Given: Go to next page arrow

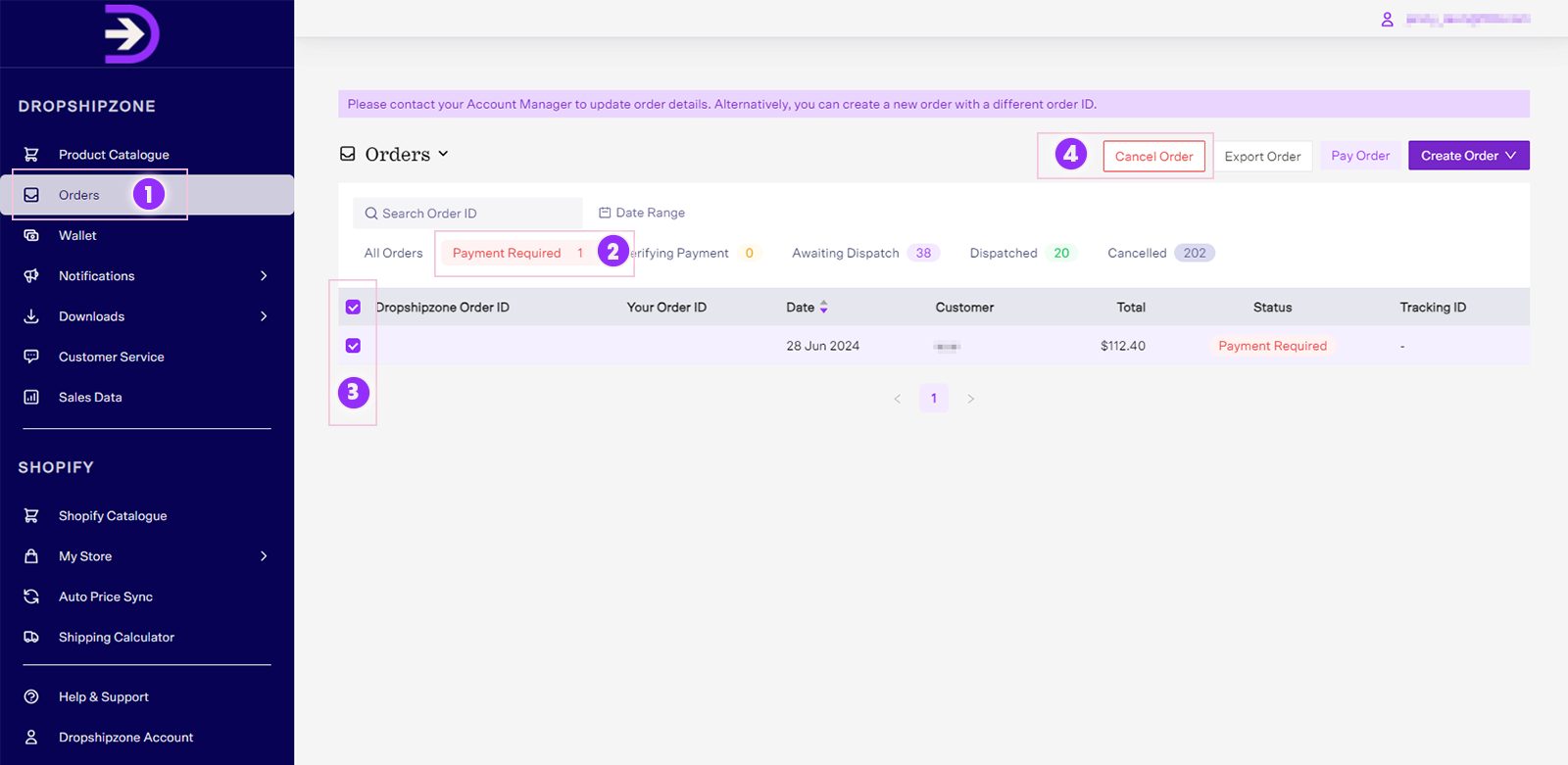Looking at the screenshot, I should tap(970, 399).
